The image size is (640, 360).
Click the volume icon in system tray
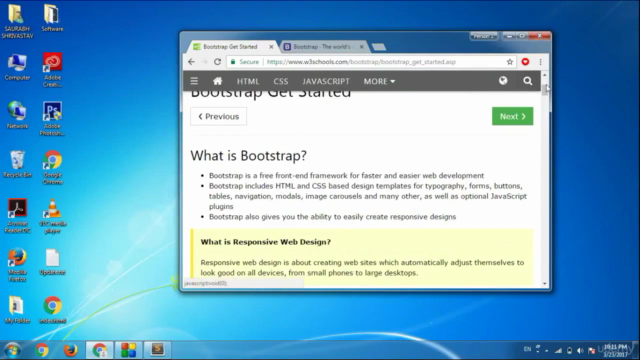(580, 351)
